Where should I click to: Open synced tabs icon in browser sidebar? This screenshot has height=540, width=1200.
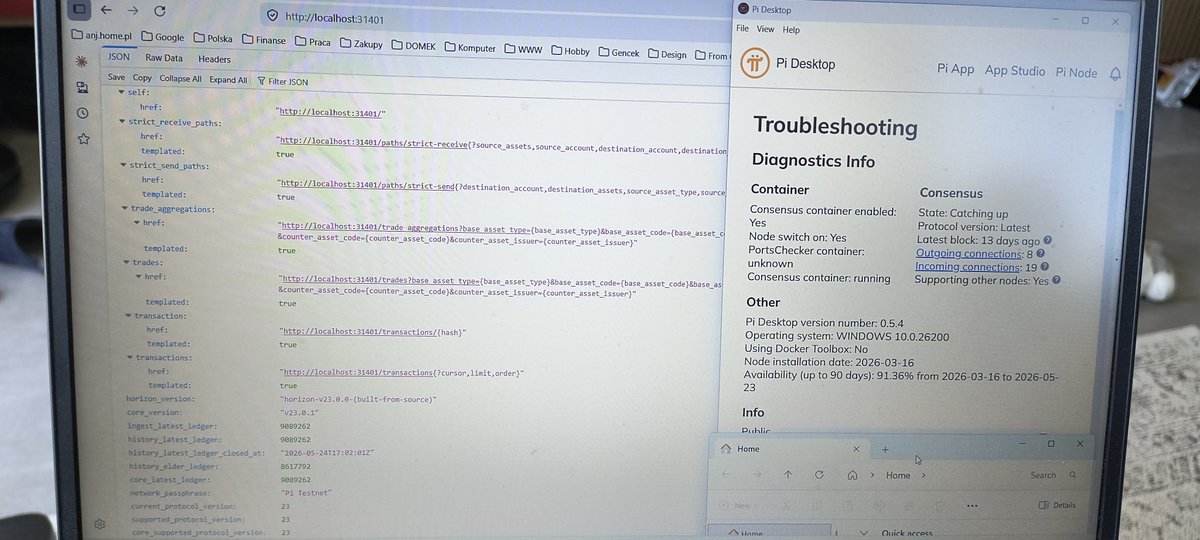pyautogui.click(x=82, y=88)
